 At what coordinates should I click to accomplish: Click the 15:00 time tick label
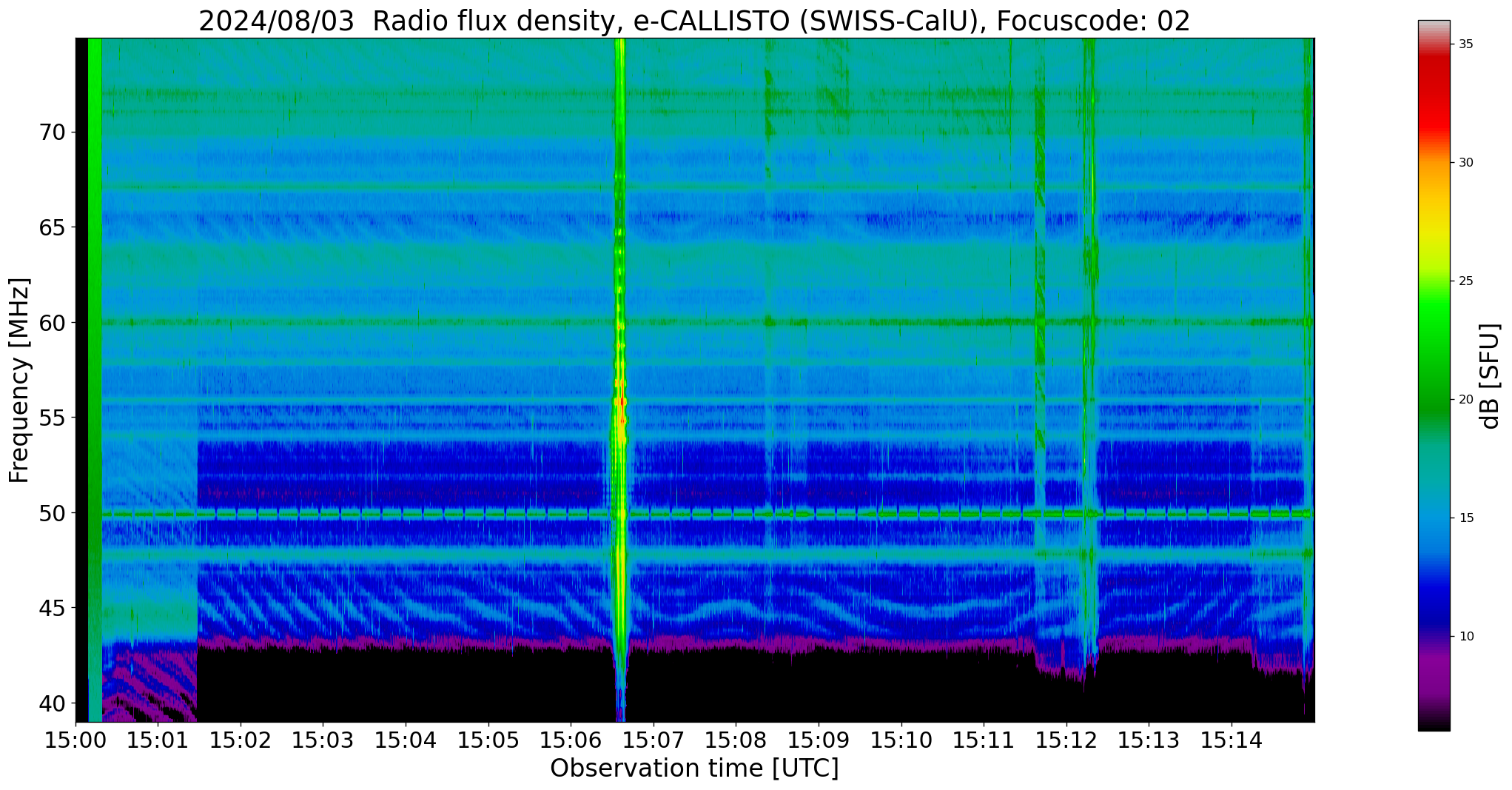(75, 740)
